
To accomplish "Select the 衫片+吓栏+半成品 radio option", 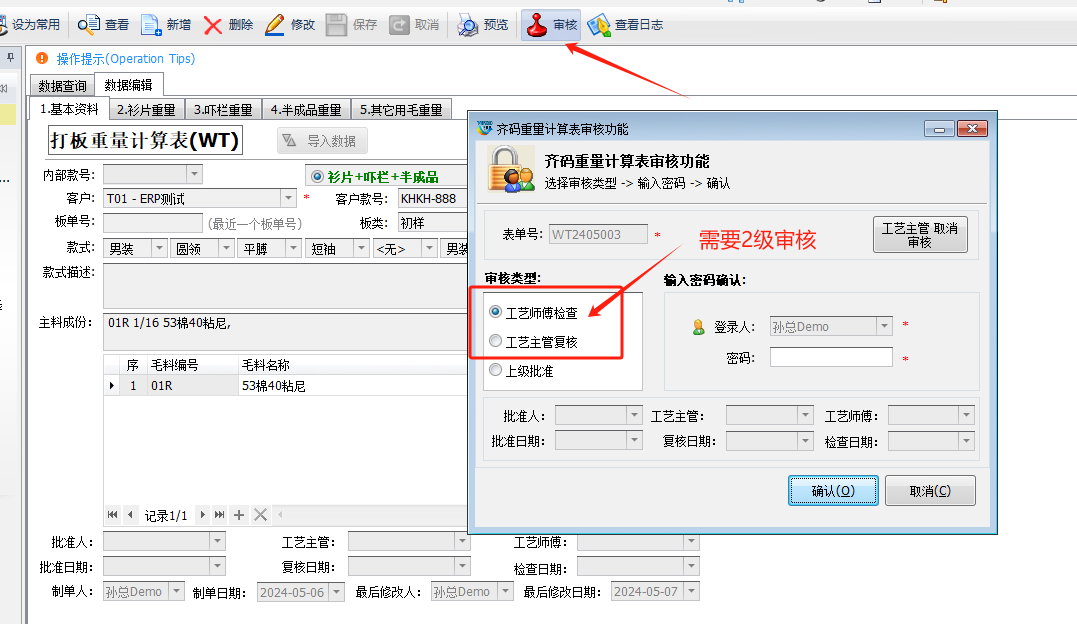I will (x=317, y=177).
